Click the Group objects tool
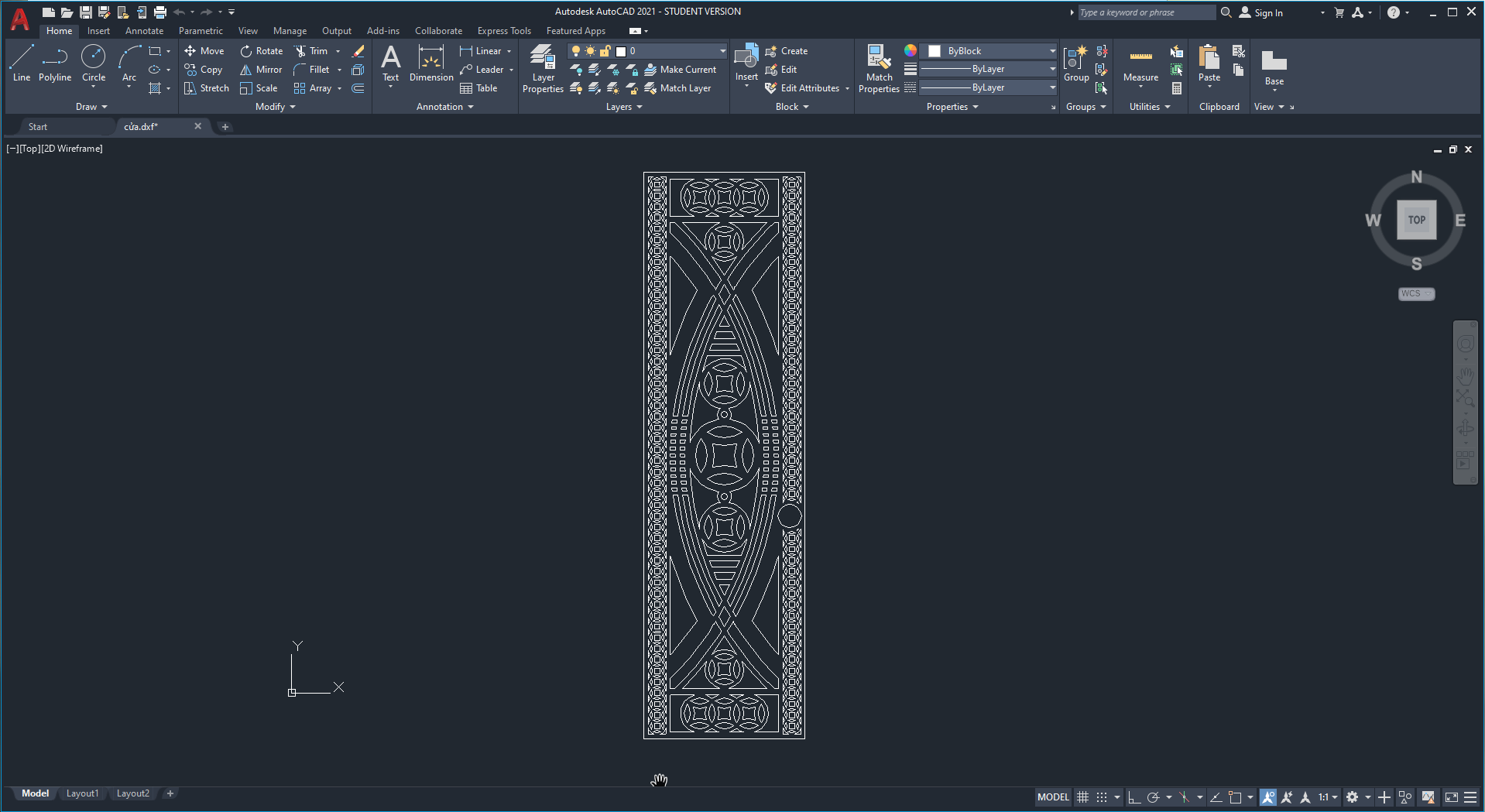This screenshot has height=812, width=1485. 1076,63
